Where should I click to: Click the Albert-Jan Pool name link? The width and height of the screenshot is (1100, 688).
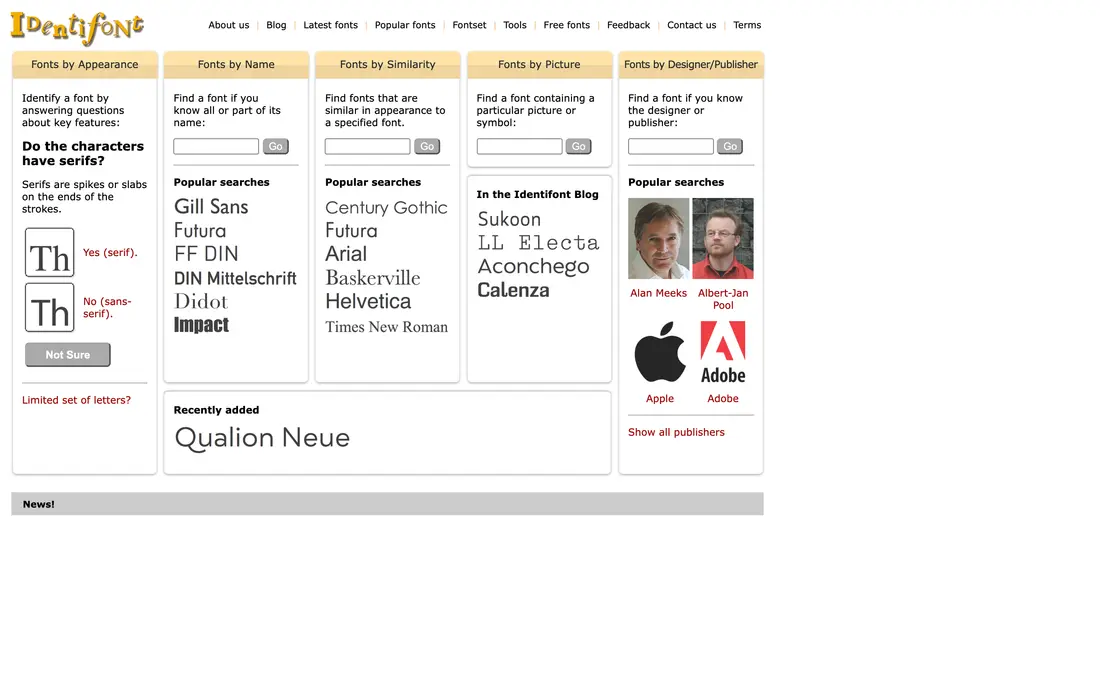pyautogui.click(x=723, y=299)
